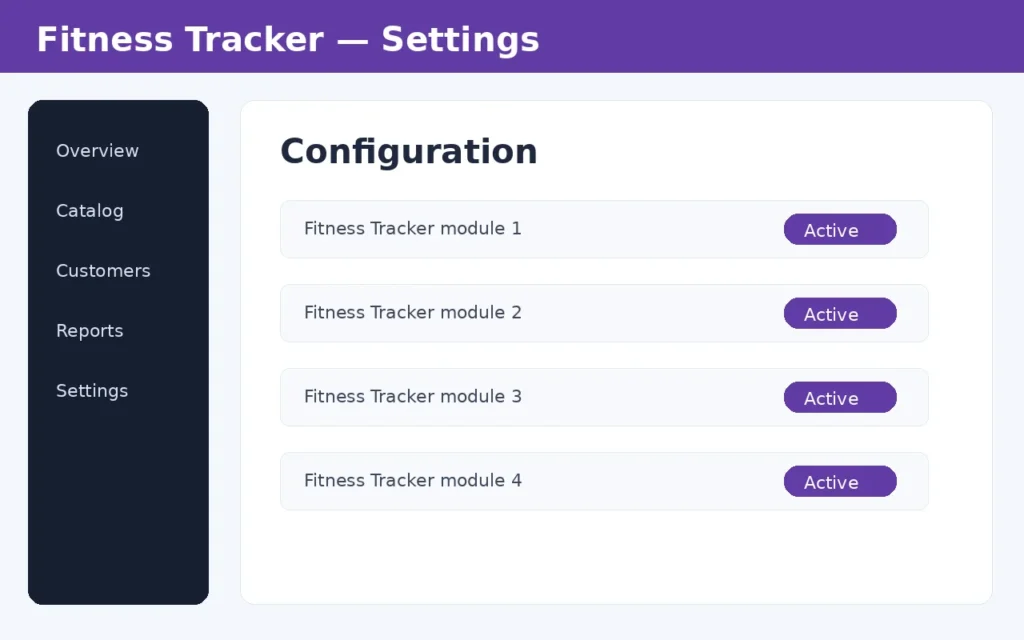Toggle Active badge for module 4
This screenshot has height=640, width=1024.
pos(840,482)
